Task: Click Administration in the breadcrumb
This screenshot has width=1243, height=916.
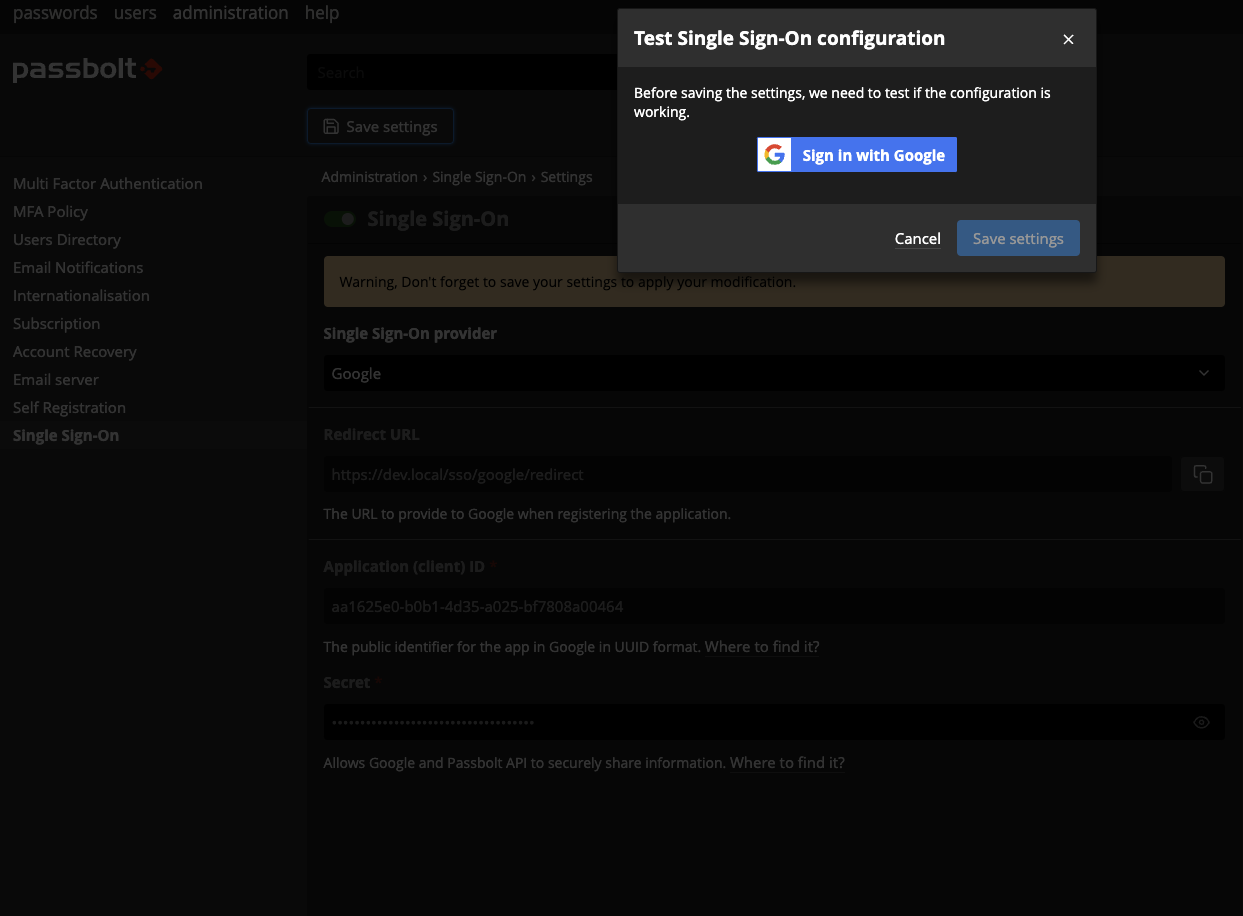Action: click(370, 177)
